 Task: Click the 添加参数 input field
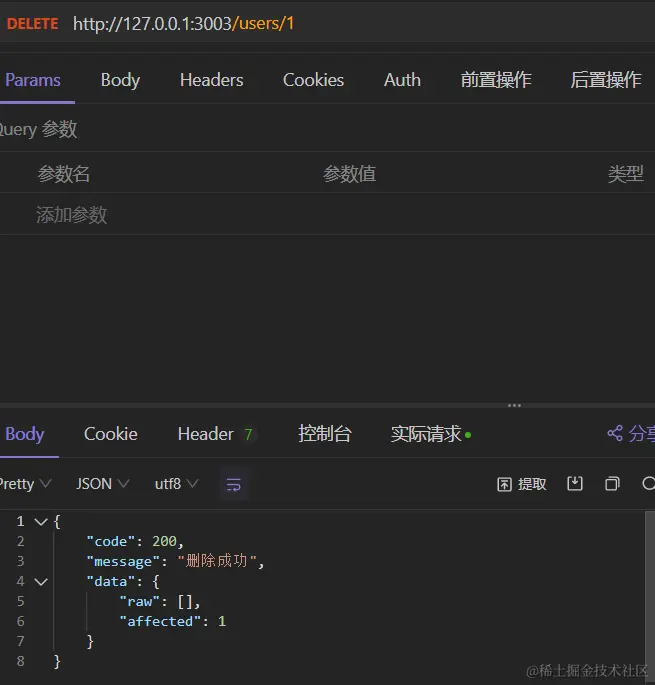point(71,215)
